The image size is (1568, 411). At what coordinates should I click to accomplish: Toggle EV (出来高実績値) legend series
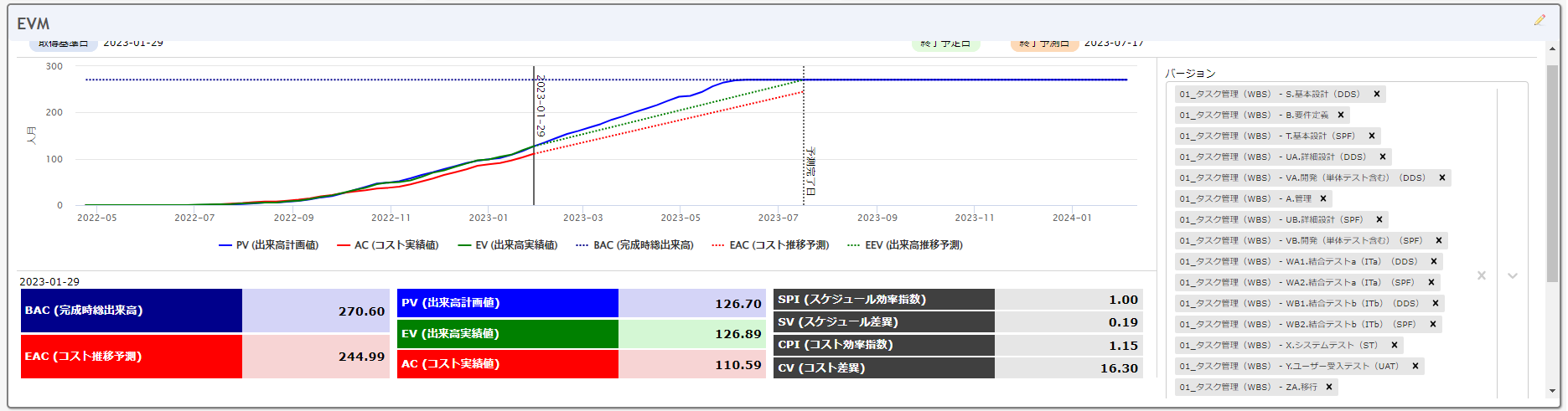[508, 245]
